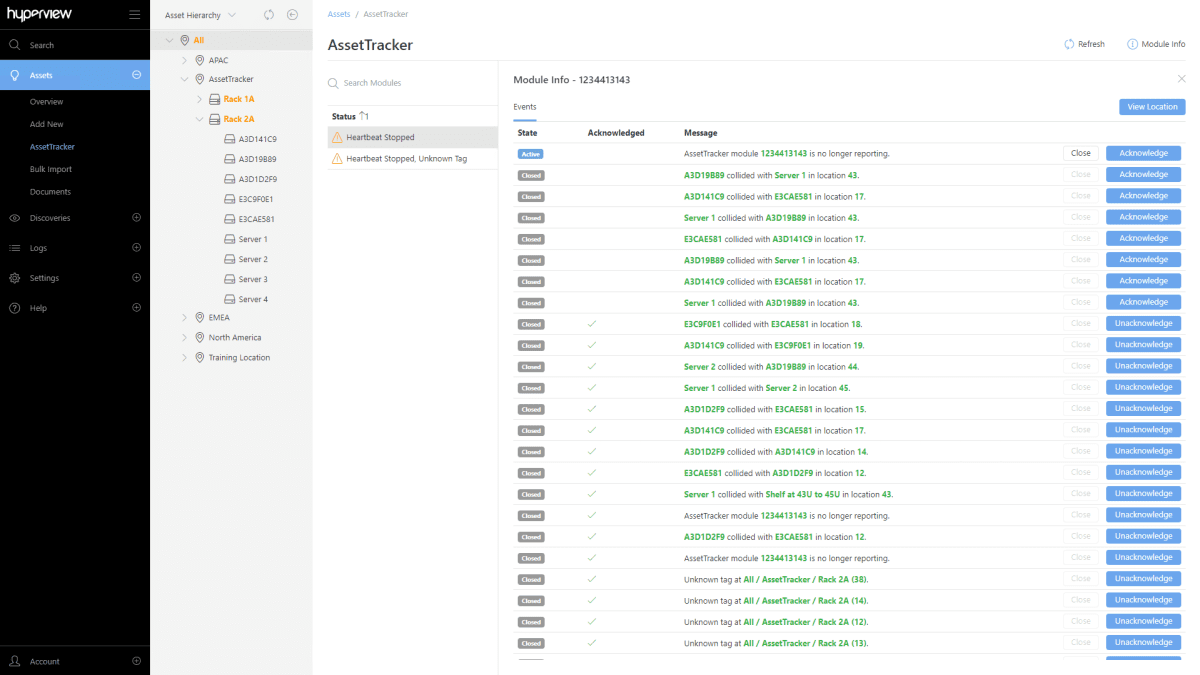Image resolution: width=1200 pixels, height=675 pixels.
Task: Click the Settings gear icon
Action: tap(14, 277)
